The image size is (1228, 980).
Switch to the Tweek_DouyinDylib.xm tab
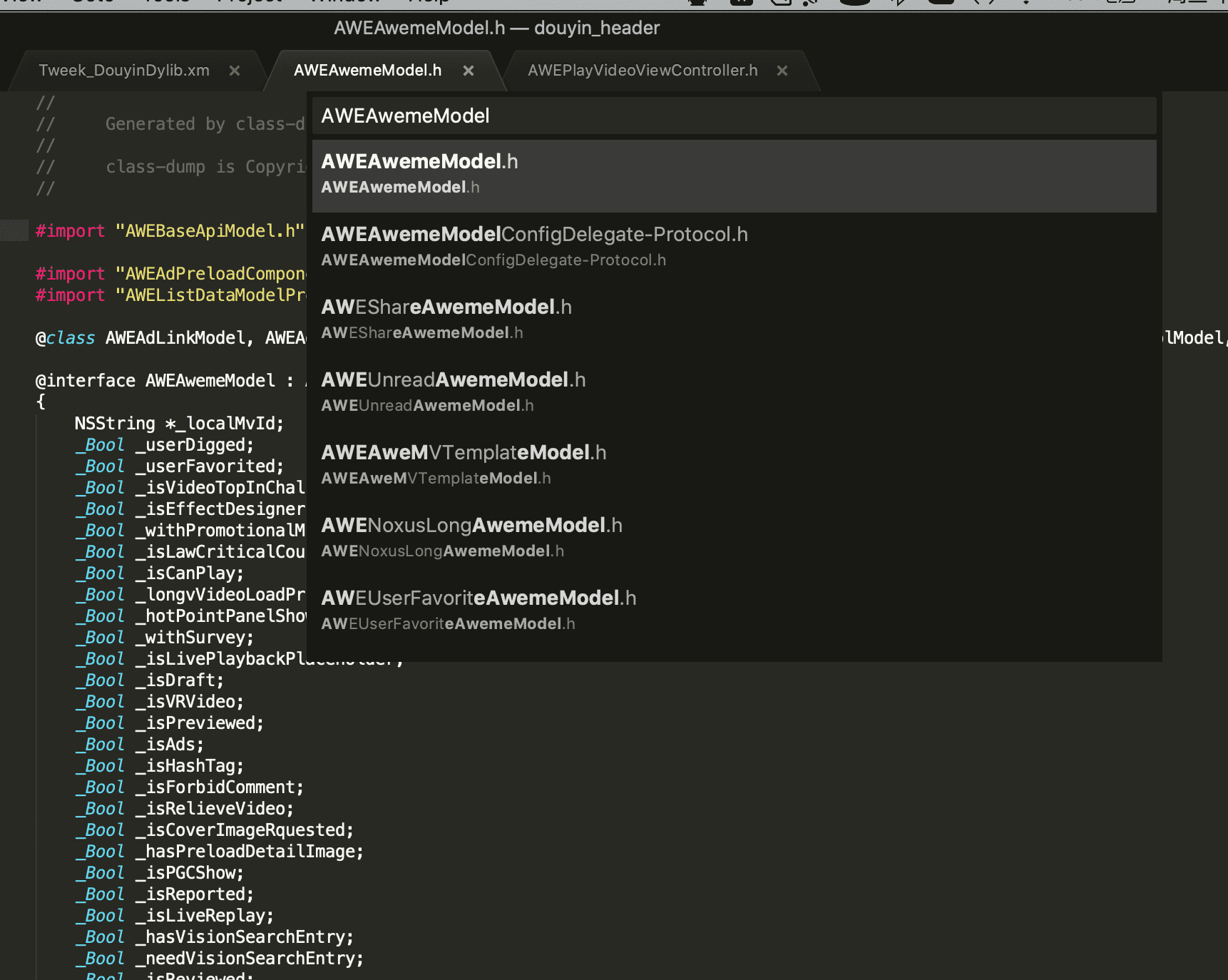pos(124,71)
